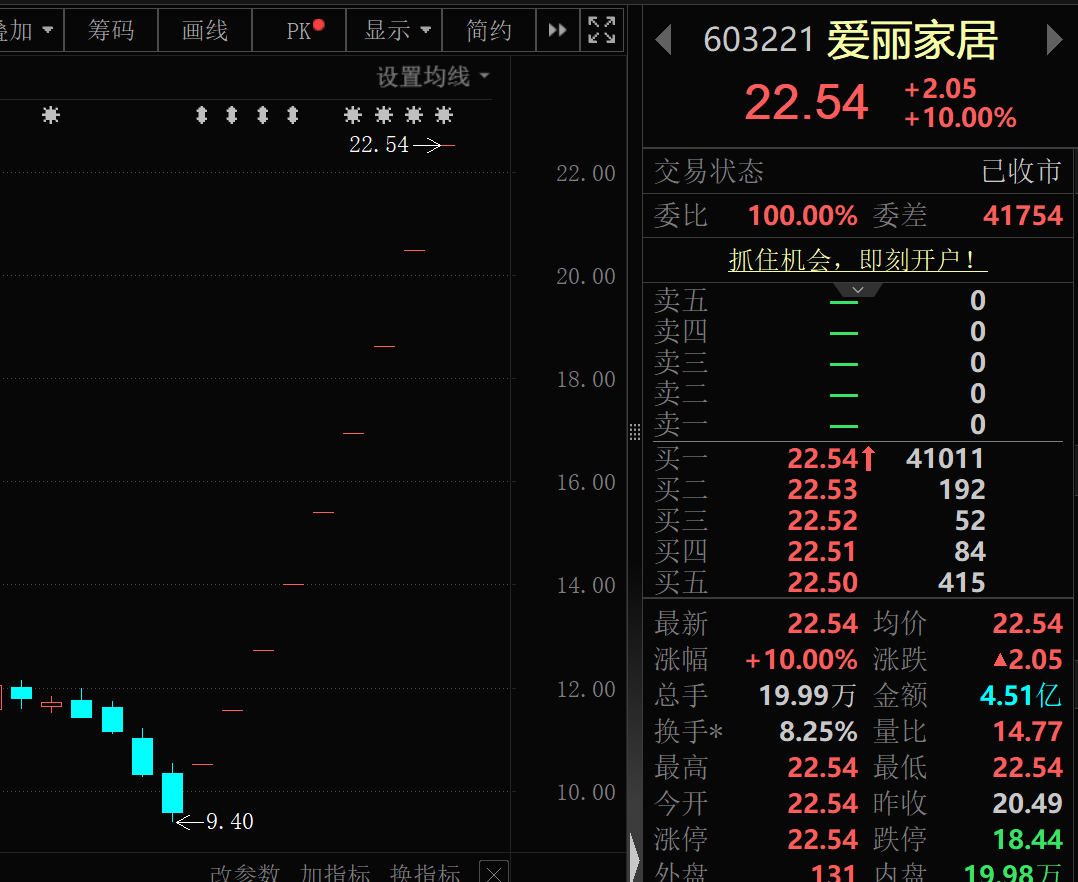Click the 22.00 price axis label
The height and width of the screenshot is (882, 1078).
tap(586, 173)
